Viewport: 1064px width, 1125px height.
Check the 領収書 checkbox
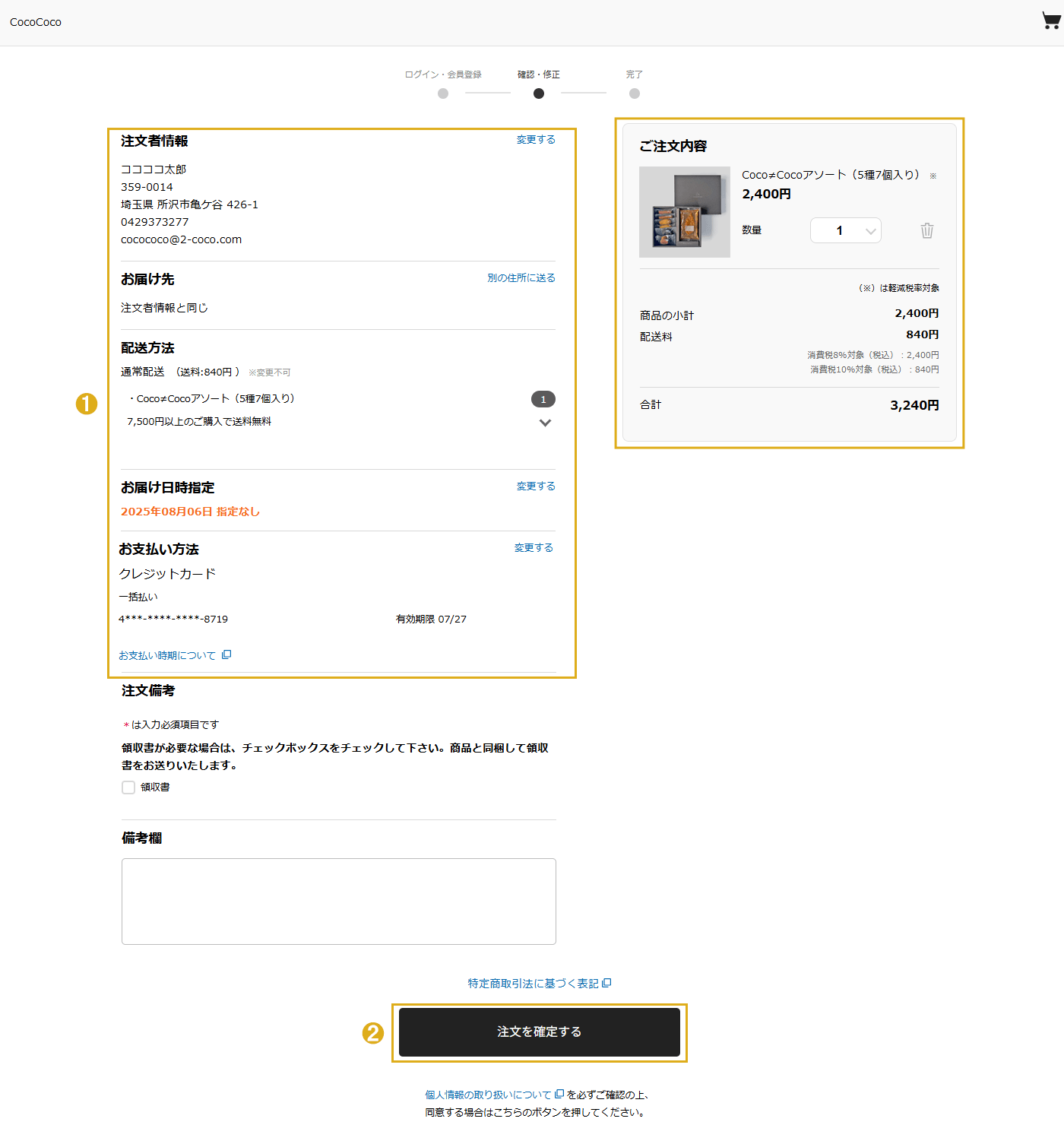coord(128,787)
